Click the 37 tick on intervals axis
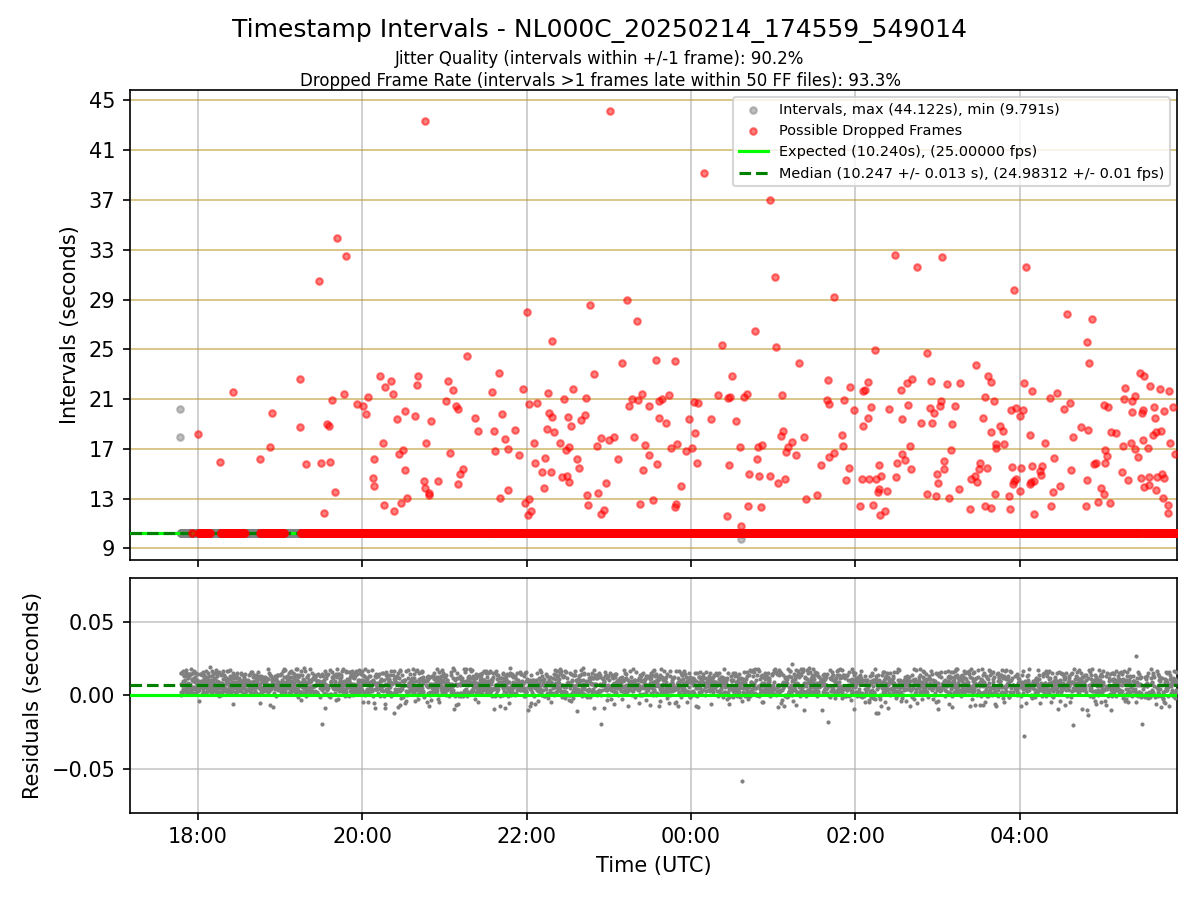The height and width of the screenshot is (900, 1200). pos(104,200)
